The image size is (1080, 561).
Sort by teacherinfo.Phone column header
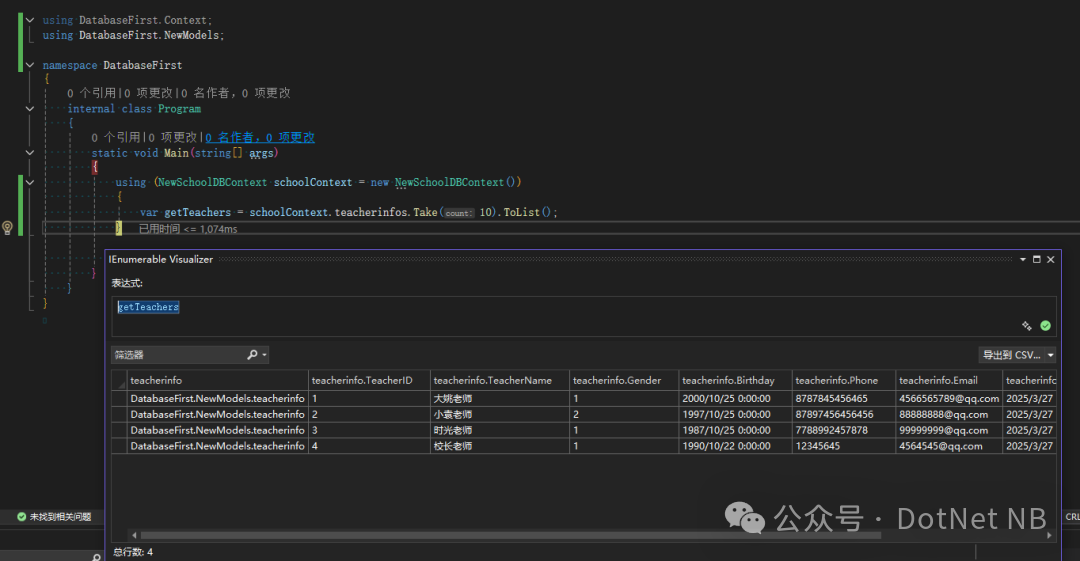coord(843,380)
